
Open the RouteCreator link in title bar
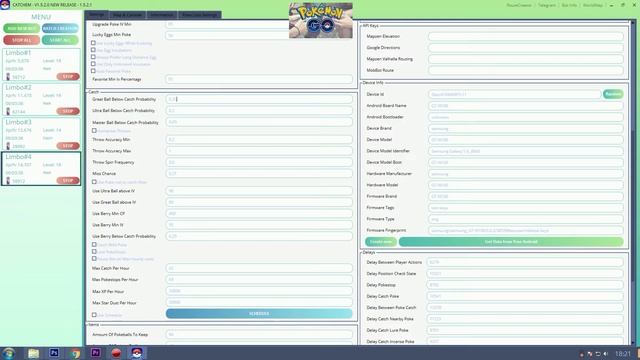click(x=519, y=5)
